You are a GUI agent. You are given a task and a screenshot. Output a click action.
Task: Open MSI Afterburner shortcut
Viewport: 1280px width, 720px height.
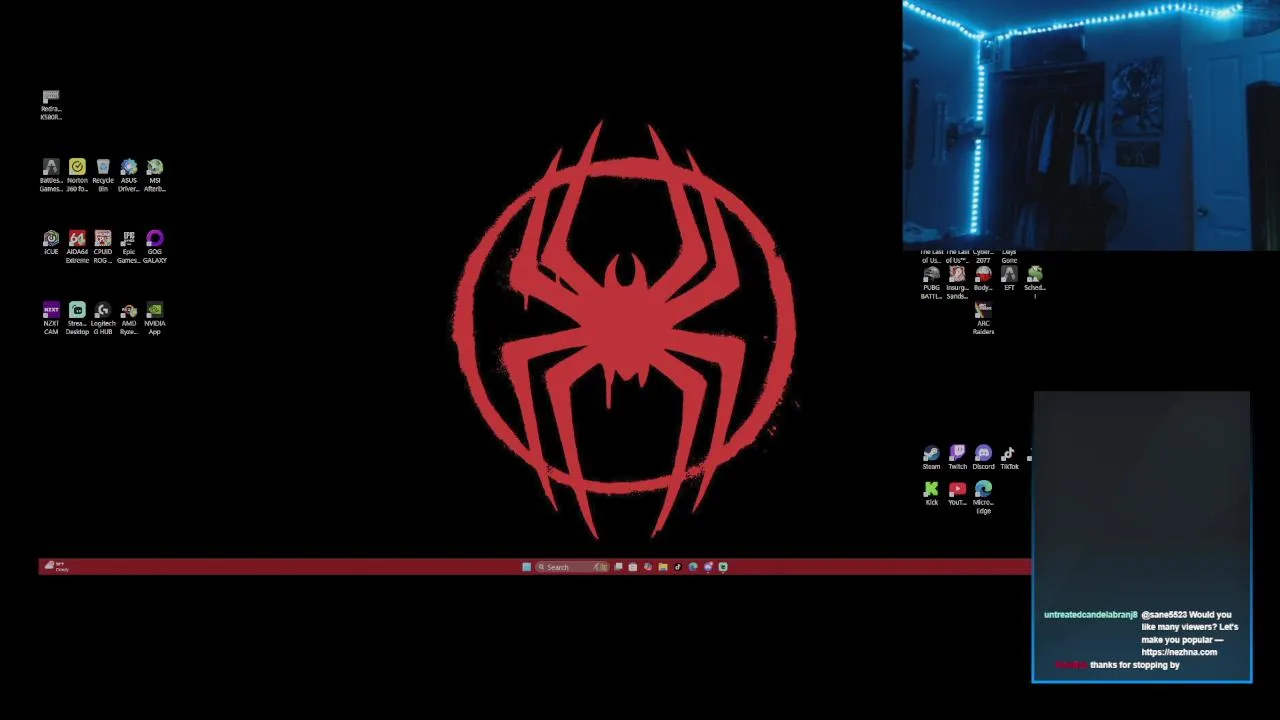click(155, 175)
